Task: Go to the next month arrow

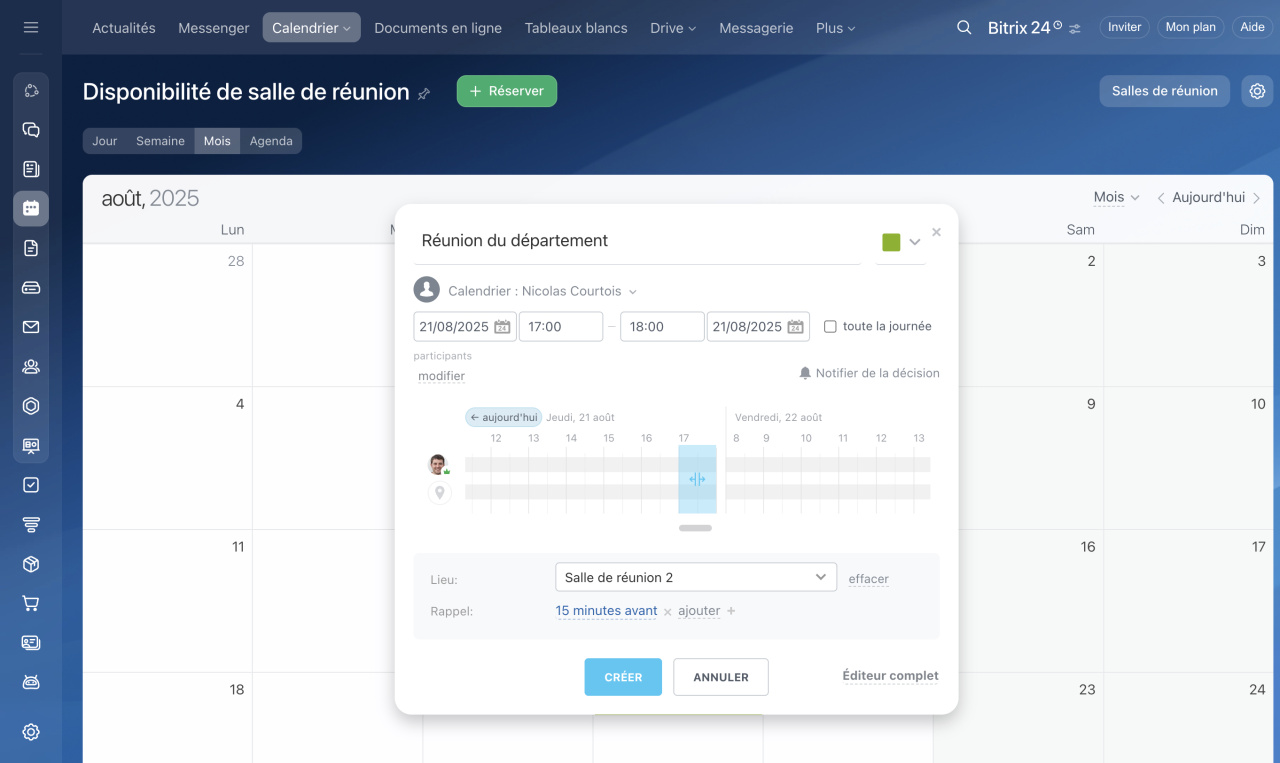Action: 1256,198
